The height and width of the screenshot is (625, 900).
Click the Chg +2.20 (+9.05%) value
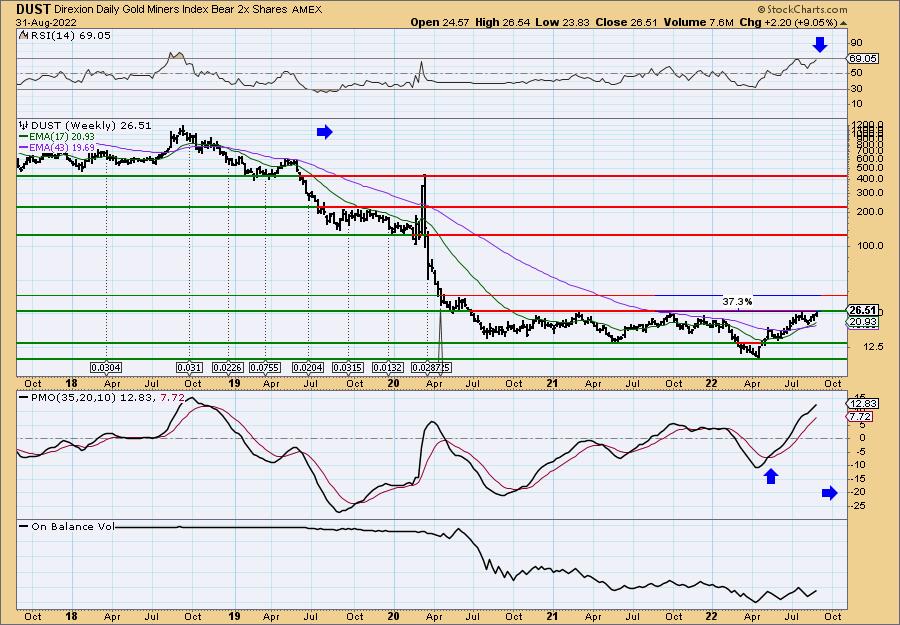(x=793, y=22)
